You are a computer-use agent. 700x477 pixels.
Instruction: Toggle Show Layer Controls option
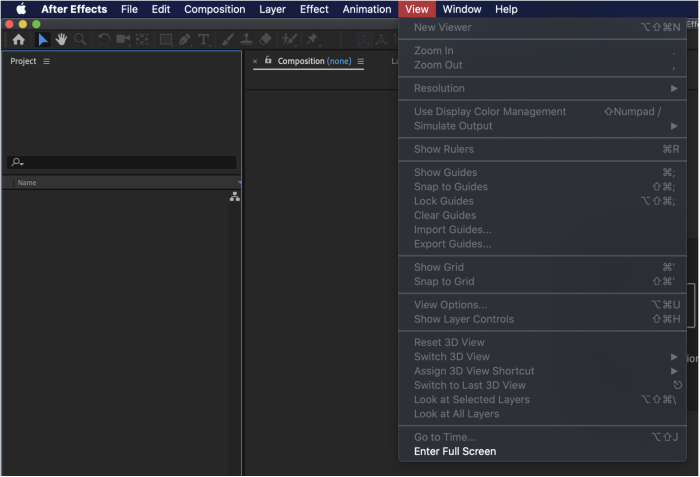click(x=542, y=319)
